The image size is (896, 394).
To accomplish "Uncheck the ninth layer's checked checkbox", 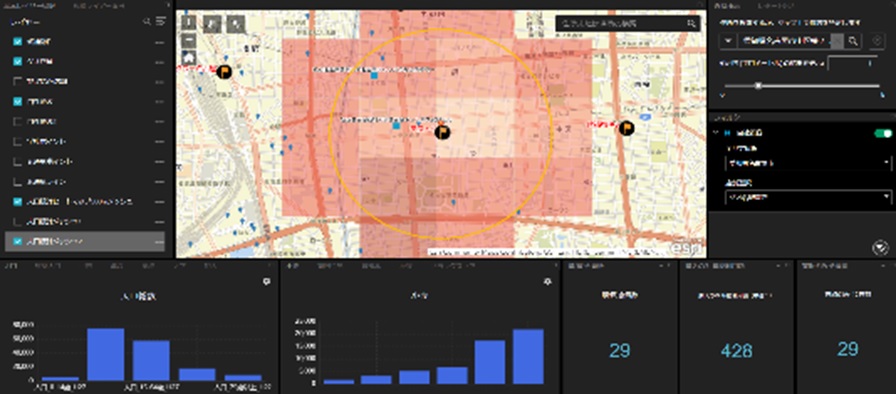I will [17, 202].
